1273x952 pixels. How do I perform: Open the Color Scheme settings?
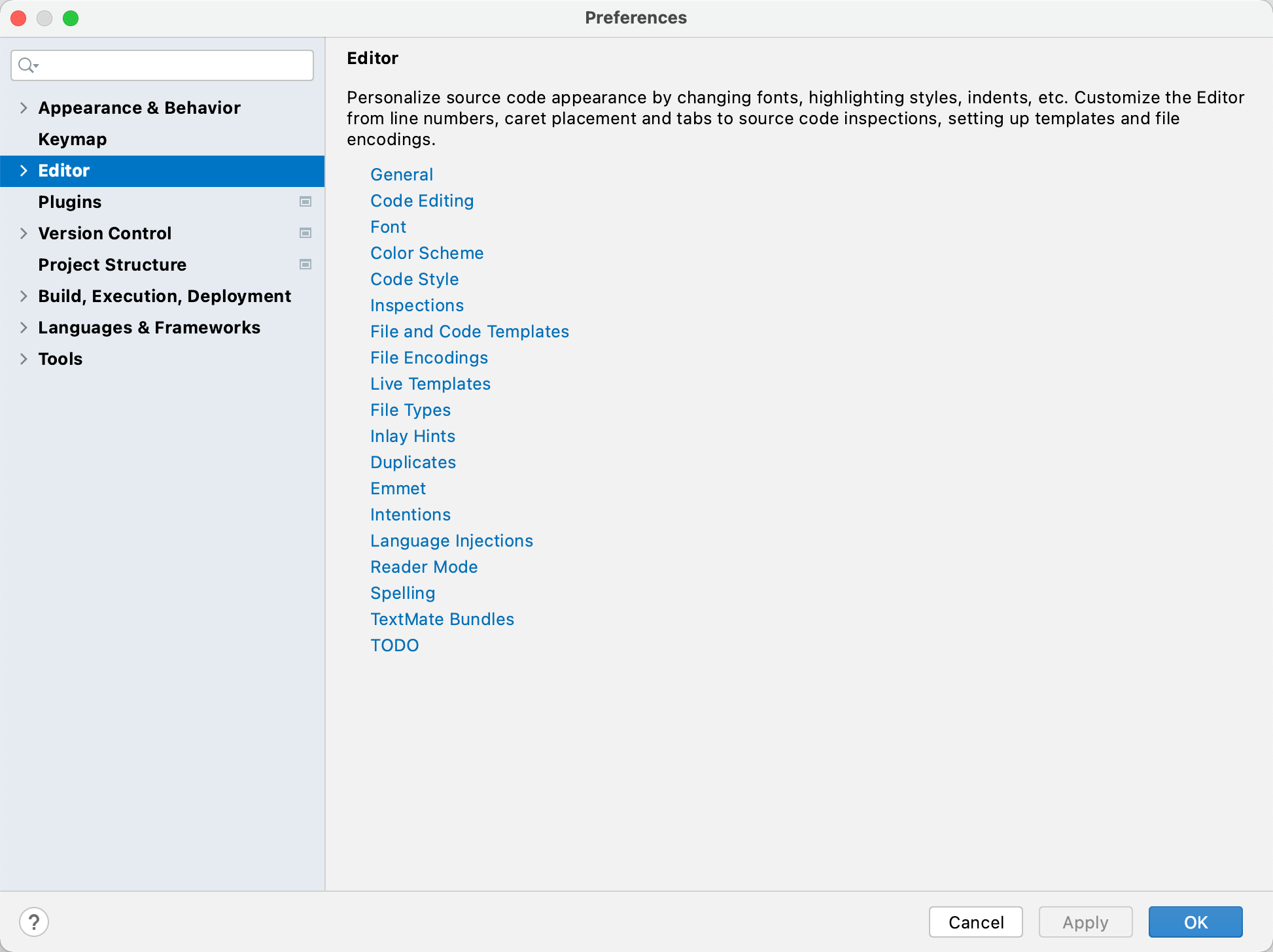pyautogui.click(x=427, y=253)
